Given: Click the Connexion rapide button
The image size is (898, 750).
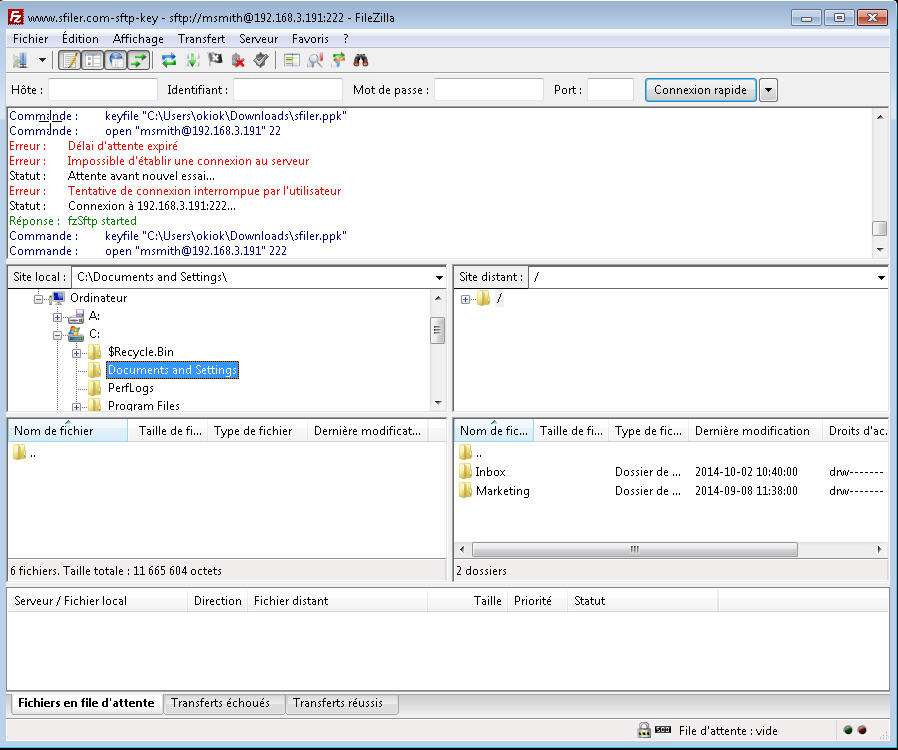Looking at the screenshot, I should 700,90.
